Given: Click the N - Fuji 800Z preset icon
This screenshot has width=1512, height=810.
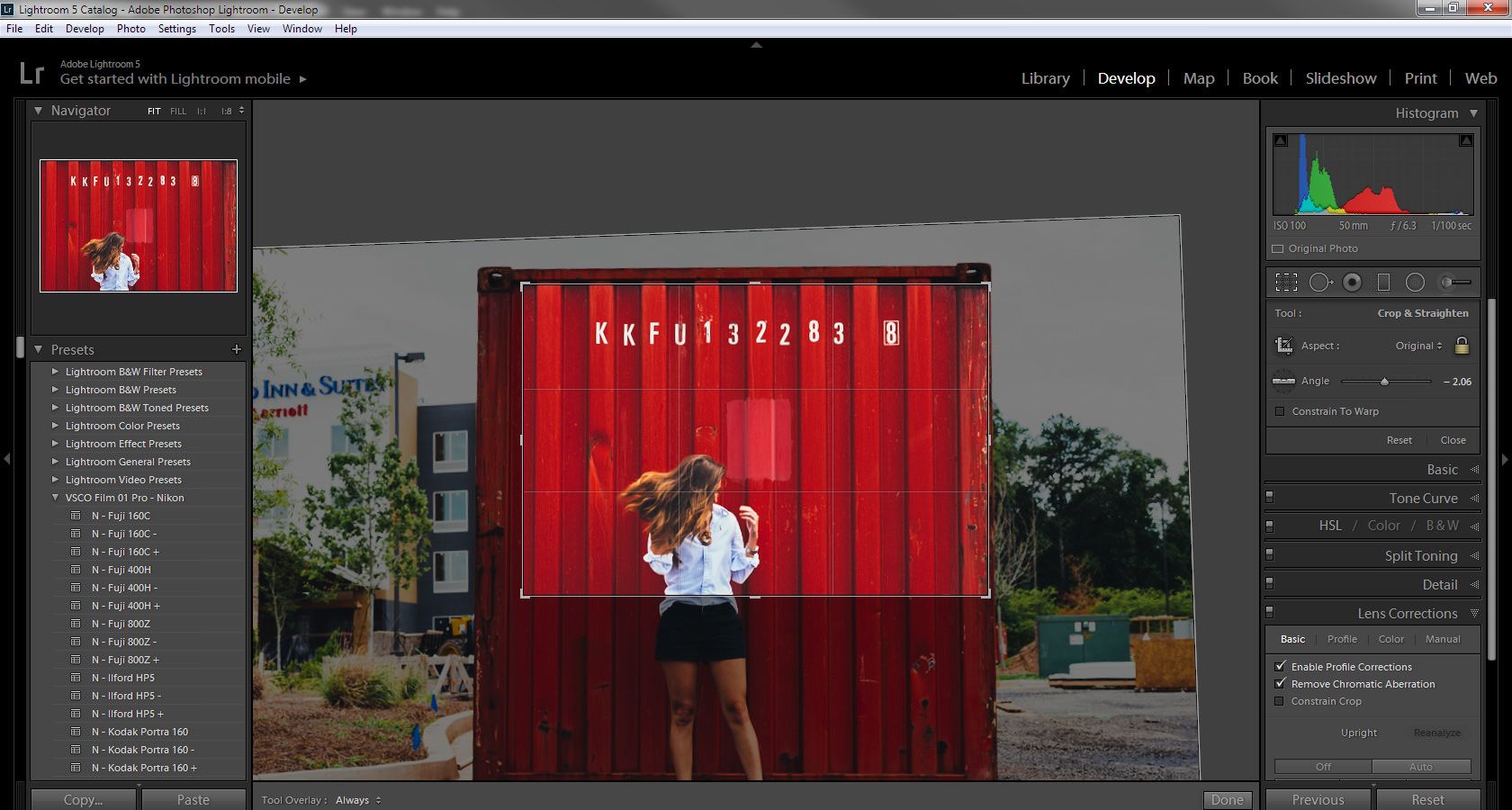Looking at the screenshot, I should pos(76,624).
